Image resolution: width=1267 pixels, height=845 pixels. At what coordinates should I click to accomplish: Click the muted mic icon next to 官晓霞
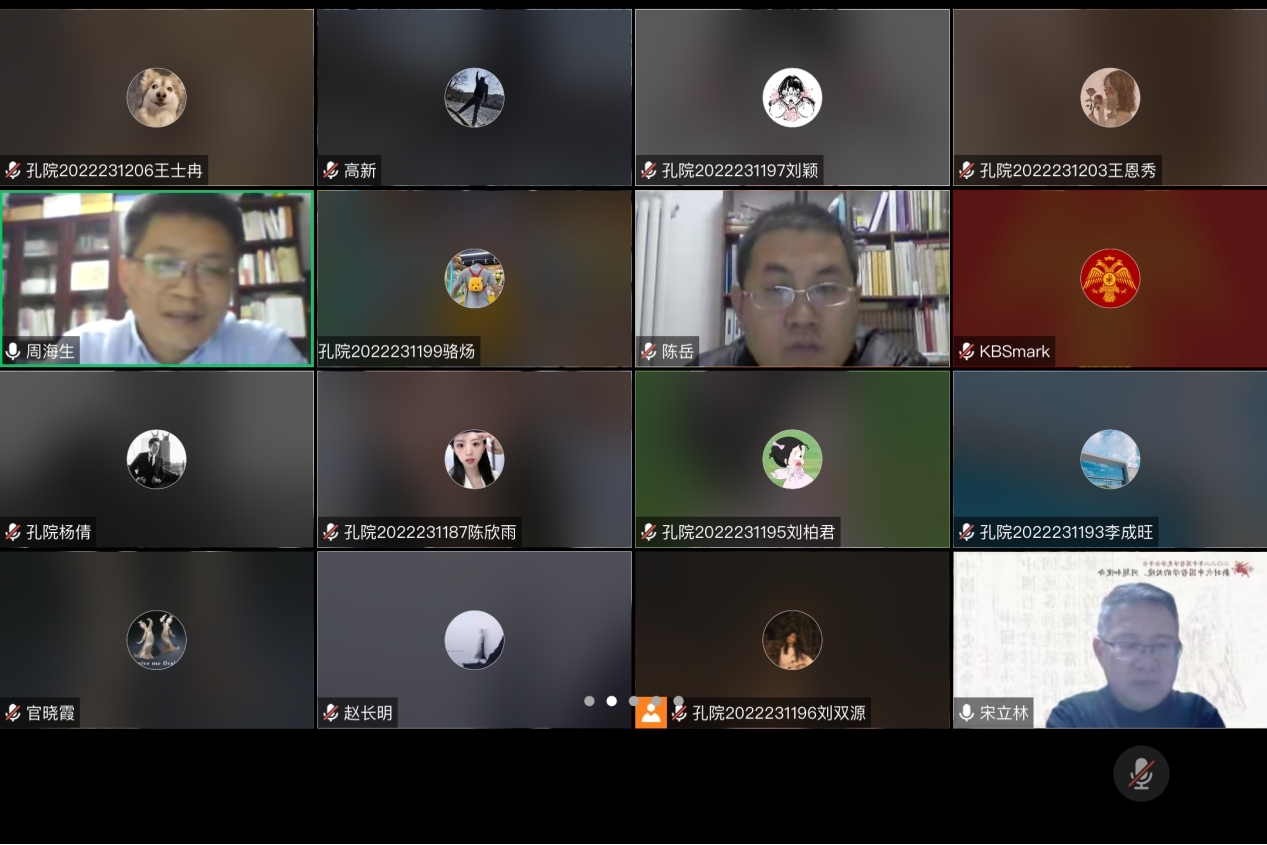13,713
